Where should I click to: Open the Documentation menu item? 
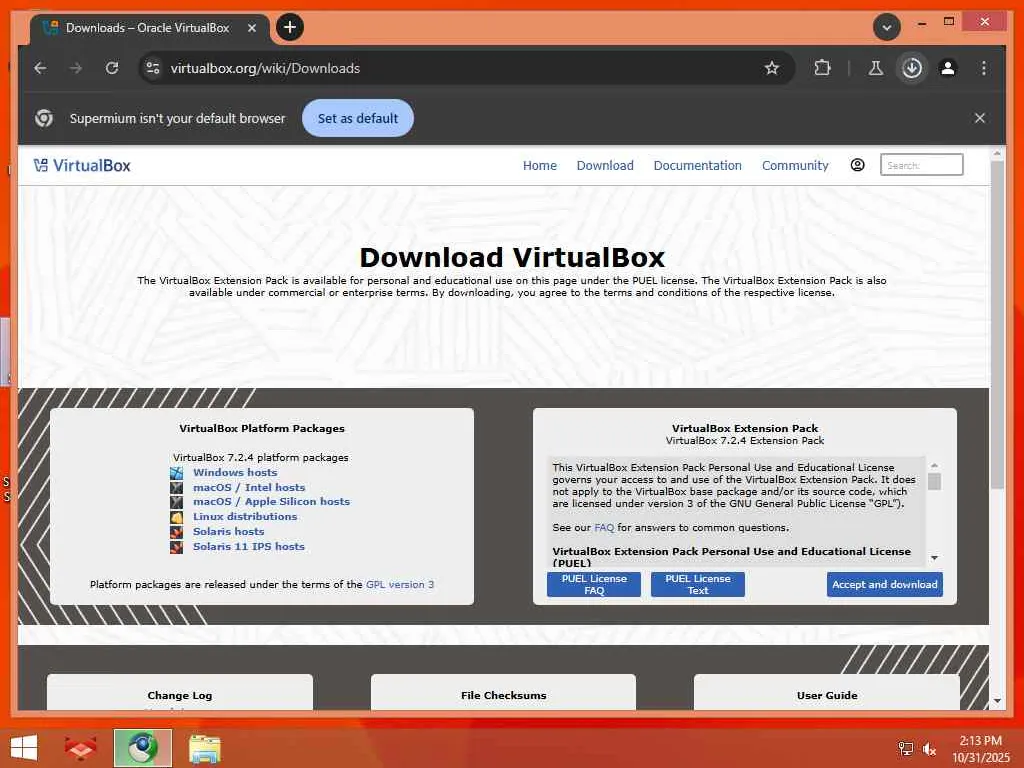point(697,166)
